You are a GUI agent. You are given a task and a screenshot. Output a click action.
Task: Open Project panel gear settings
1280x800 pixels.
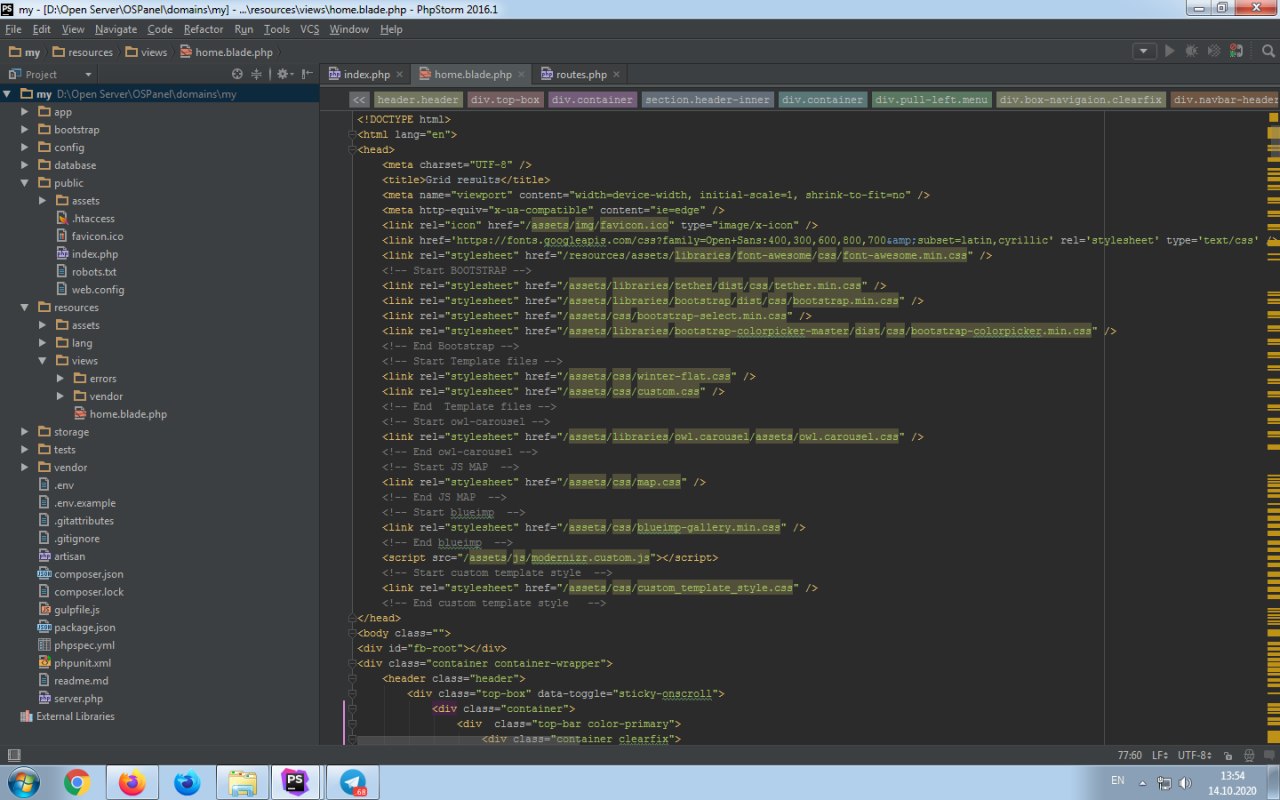[x=284, y=74]
